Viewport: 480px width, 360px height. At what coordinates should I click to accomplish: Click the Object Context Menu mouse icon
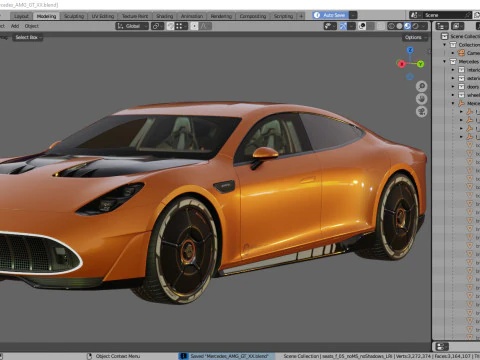point(89,356)
